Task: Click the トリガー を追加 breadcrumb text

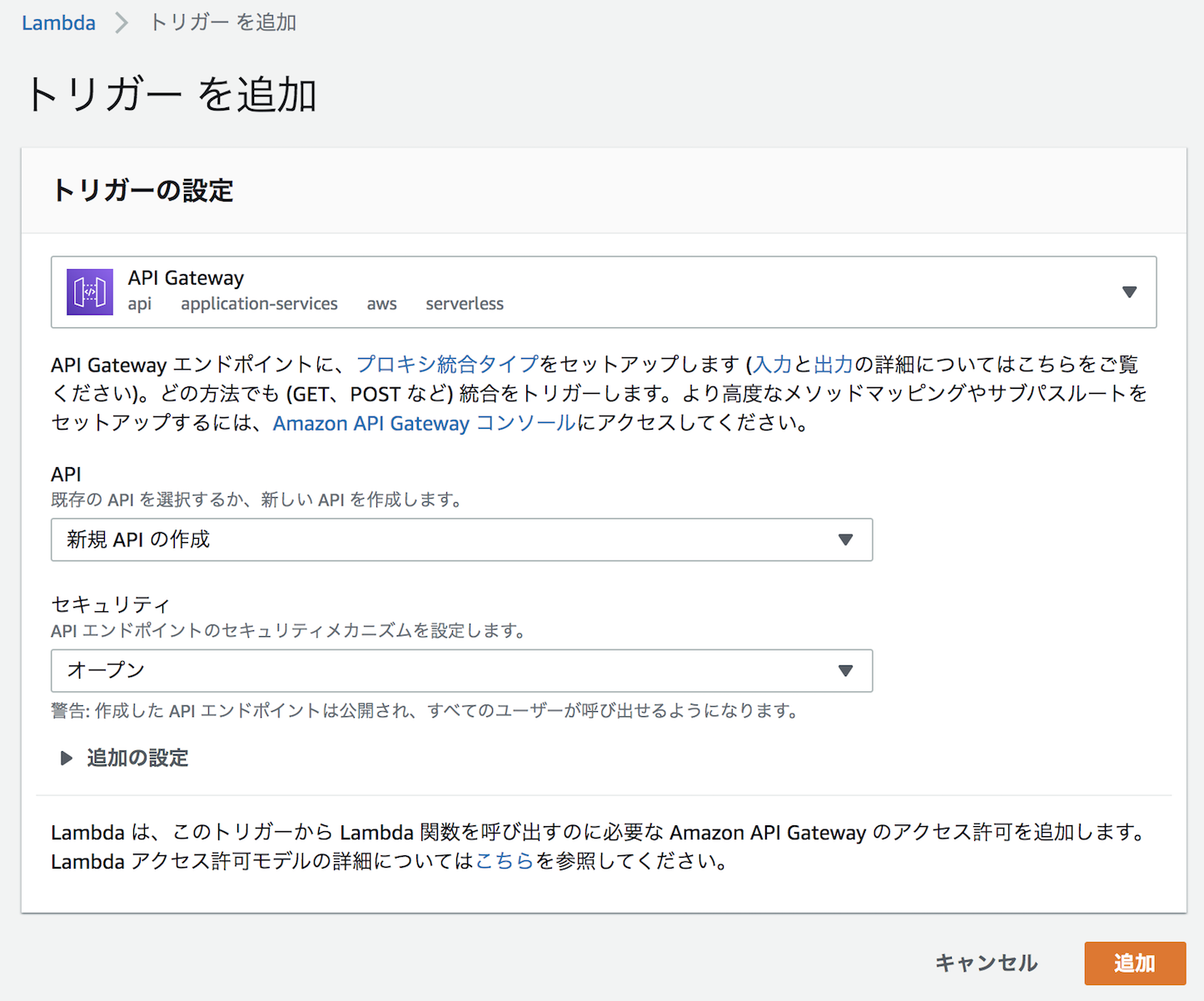Action: [223, 22]
